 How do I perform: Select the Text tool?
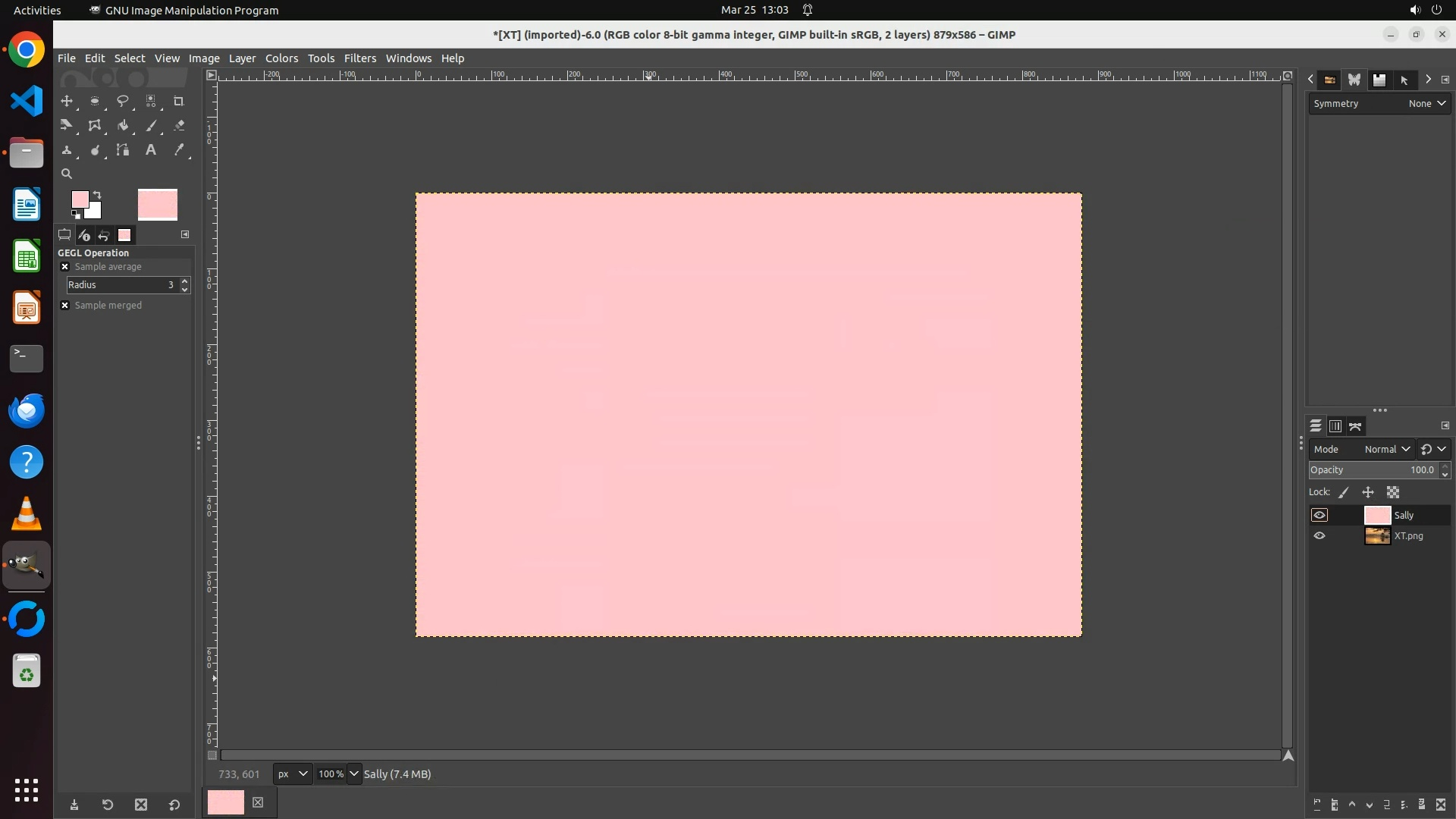point(151,150)
